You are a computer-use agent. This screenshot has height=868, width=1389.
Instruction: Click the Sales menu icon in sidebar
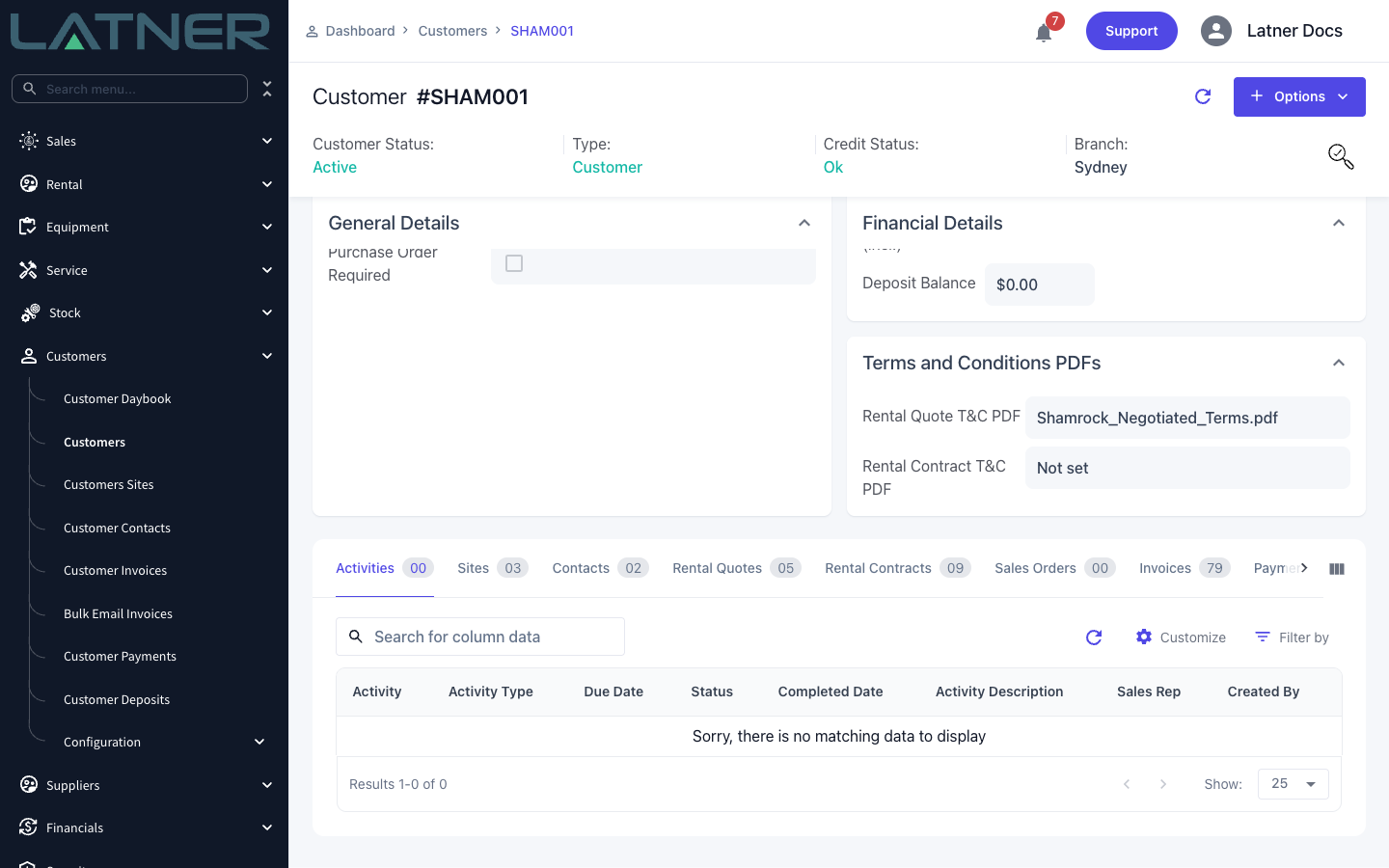point(29,141)
